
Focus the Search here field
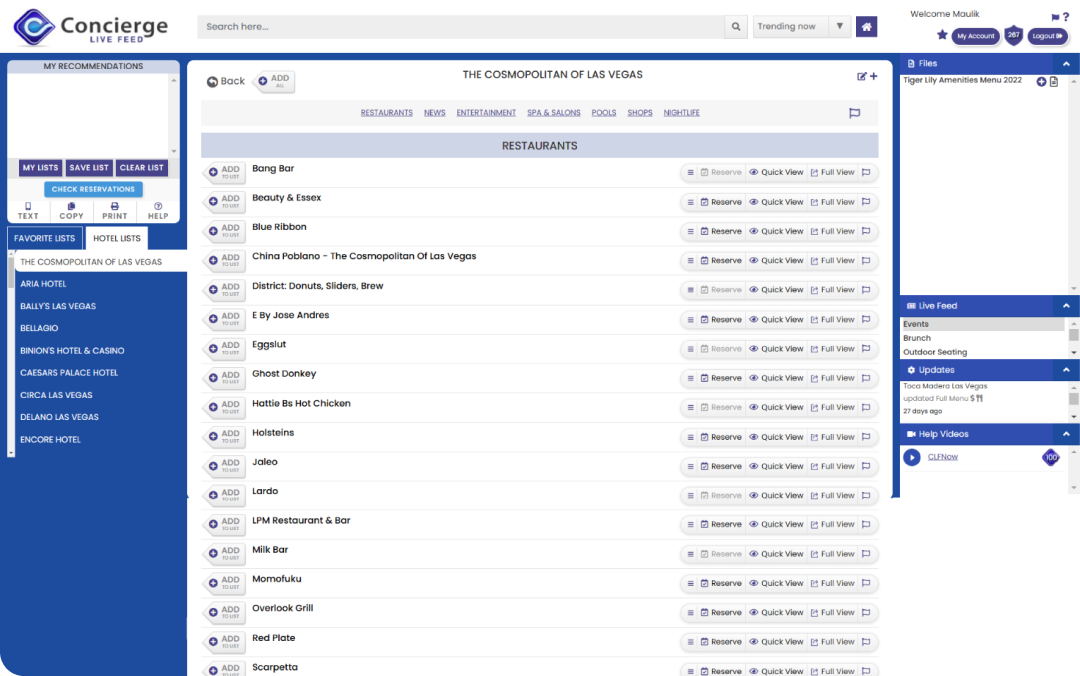click(x=461, y=27)
